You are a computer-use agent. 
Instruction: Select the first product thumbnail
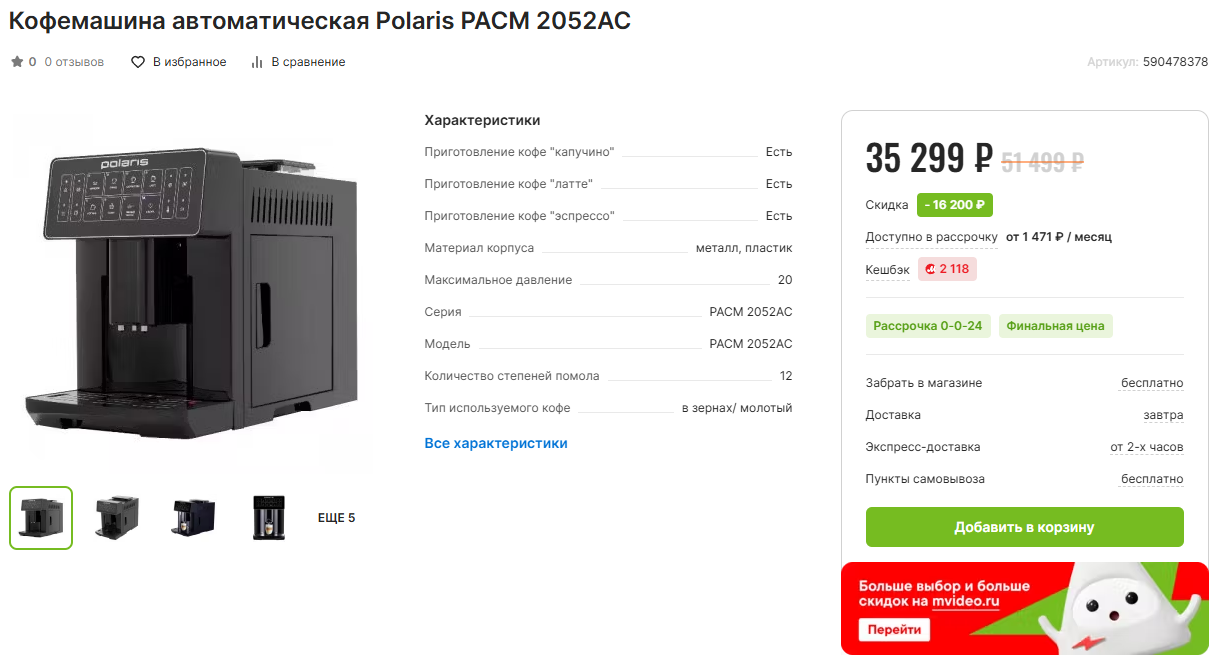(41, 518)
